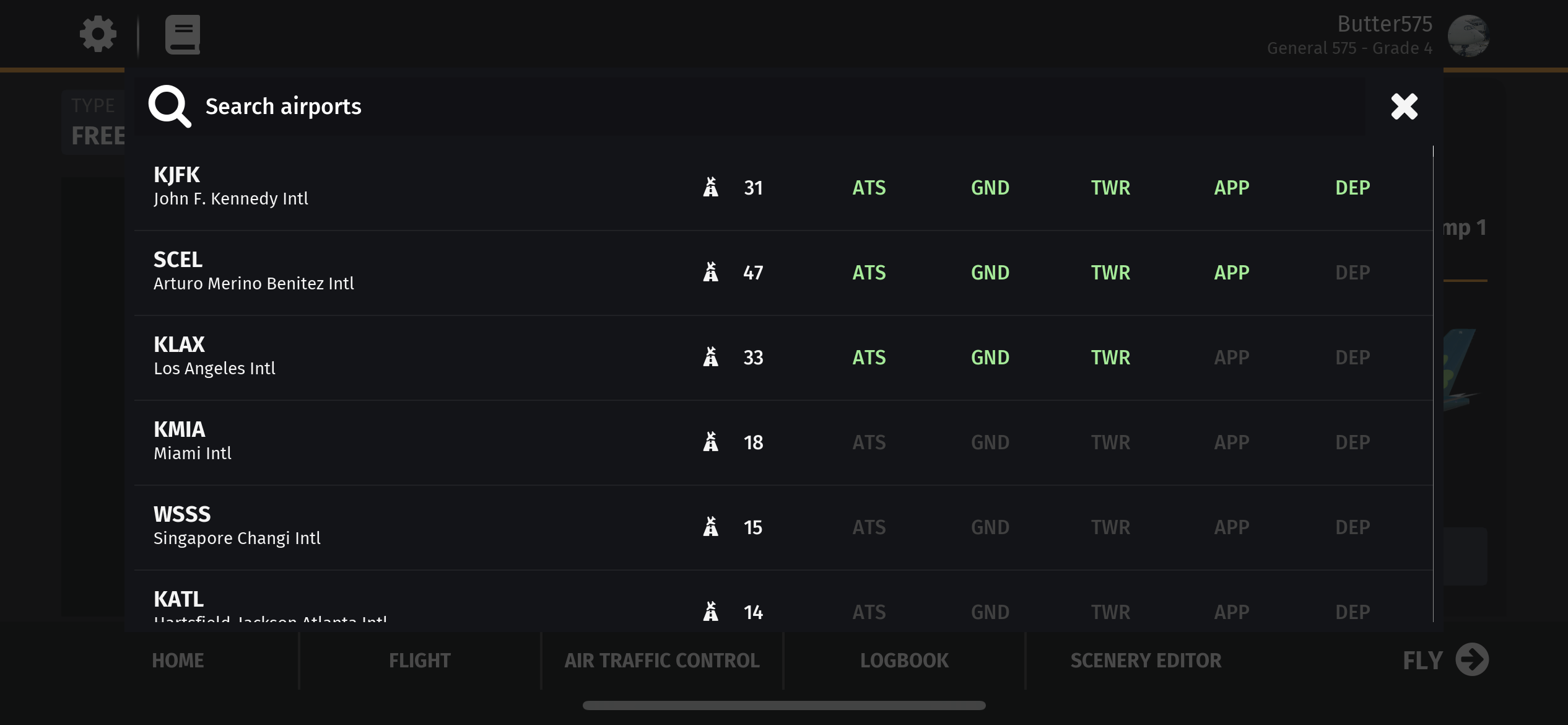Viewport: 1568px width, 725px height.
Task: Open the Logbook tab
Action: pos(904,661)
